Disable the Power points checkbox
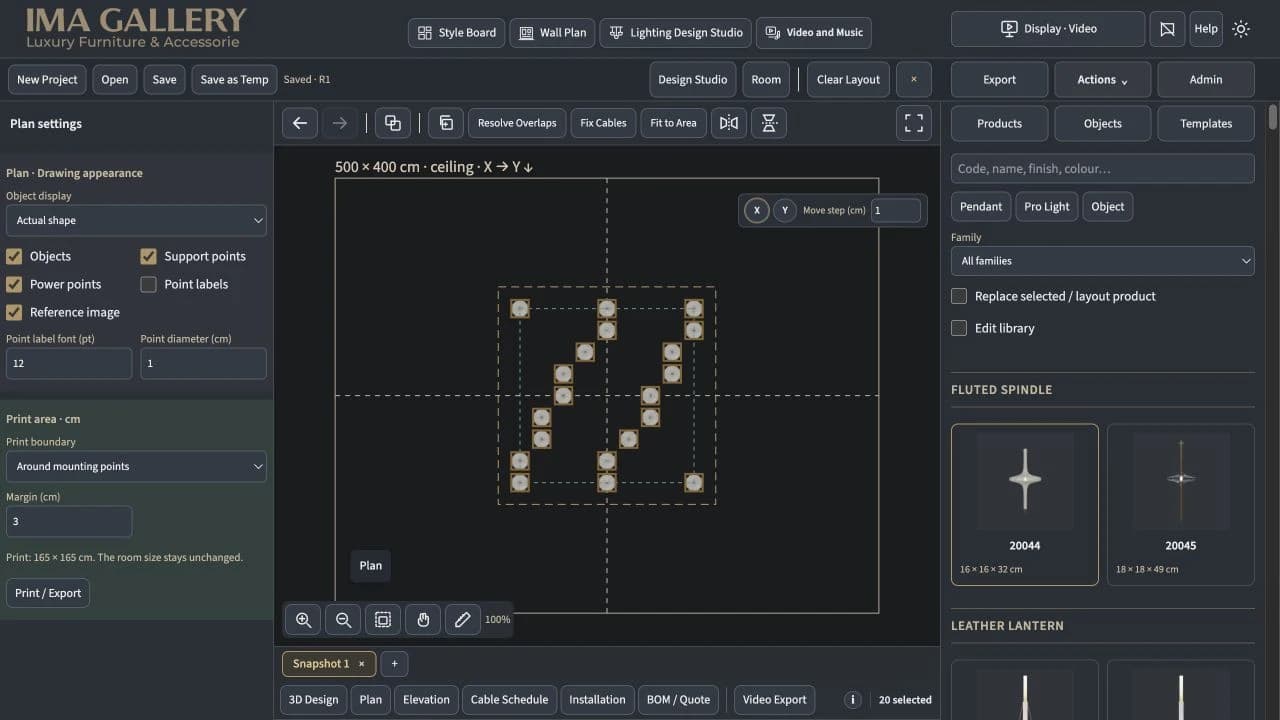This screenshot has height=720, width=1280. (x=14, y=284)
